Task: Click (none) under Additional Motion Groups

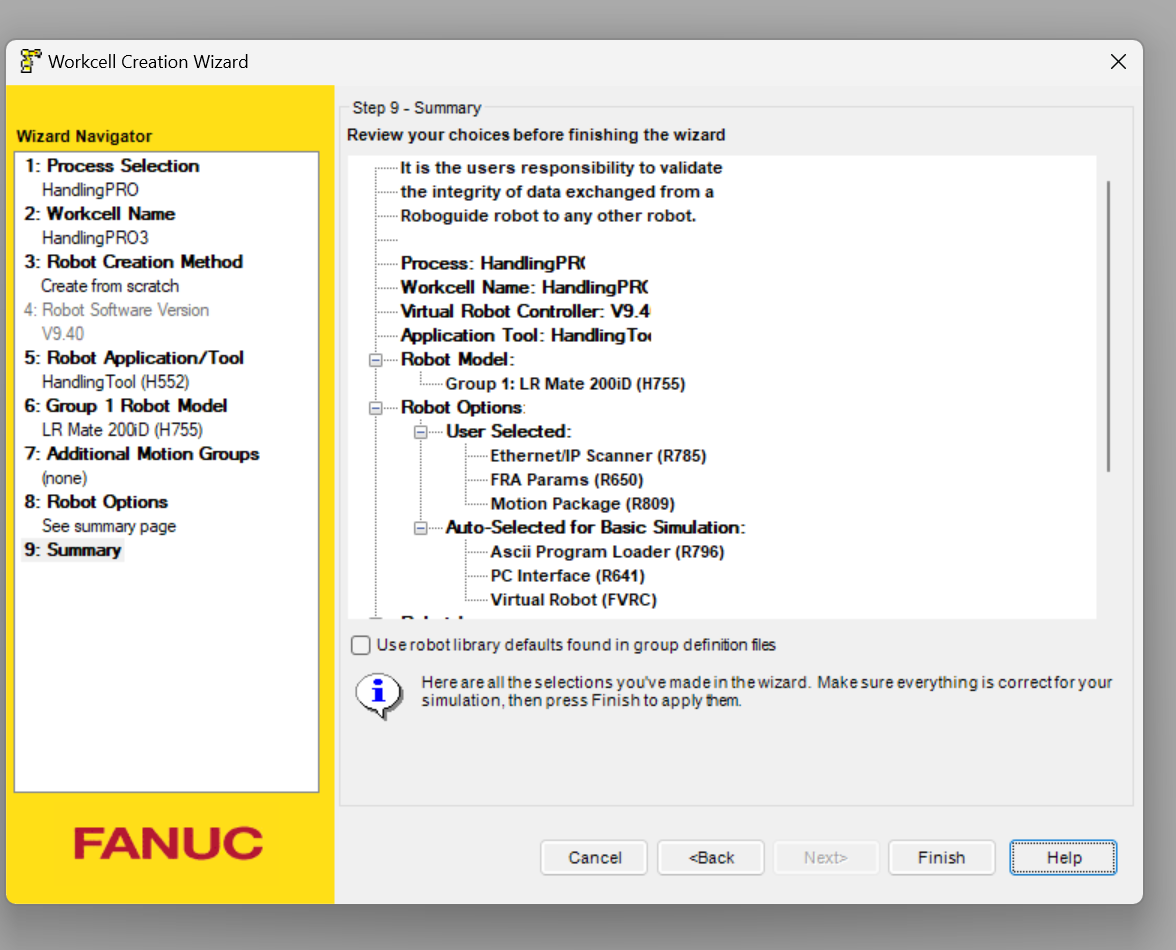Action: 64,478
